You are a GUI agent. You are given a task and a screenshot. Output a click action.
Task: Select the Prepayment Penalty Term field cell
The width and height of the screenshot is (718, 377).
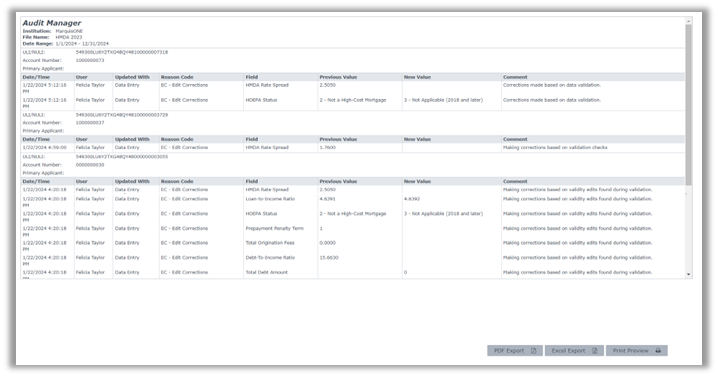(274, 228)
